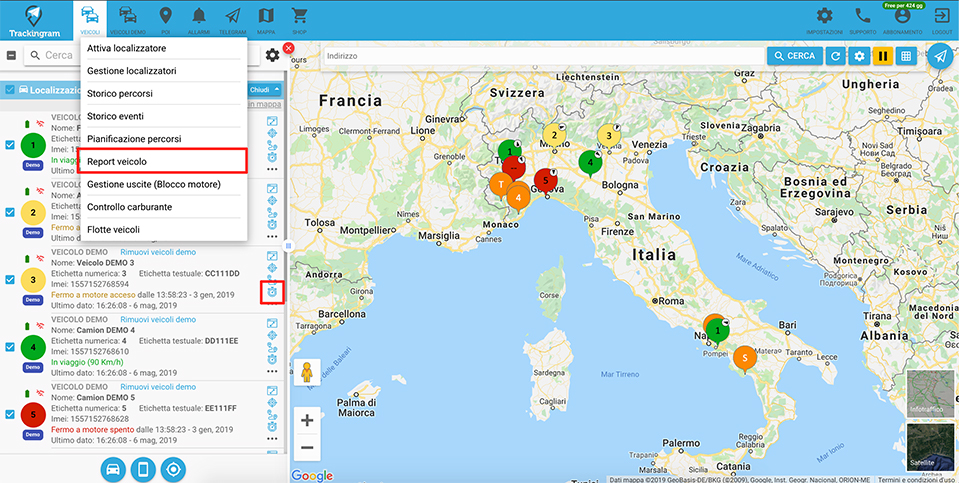This screenshot has width=959, height=483.
Task: Open Camion DEMO 4 more options dots
Action: pos(272,371)
